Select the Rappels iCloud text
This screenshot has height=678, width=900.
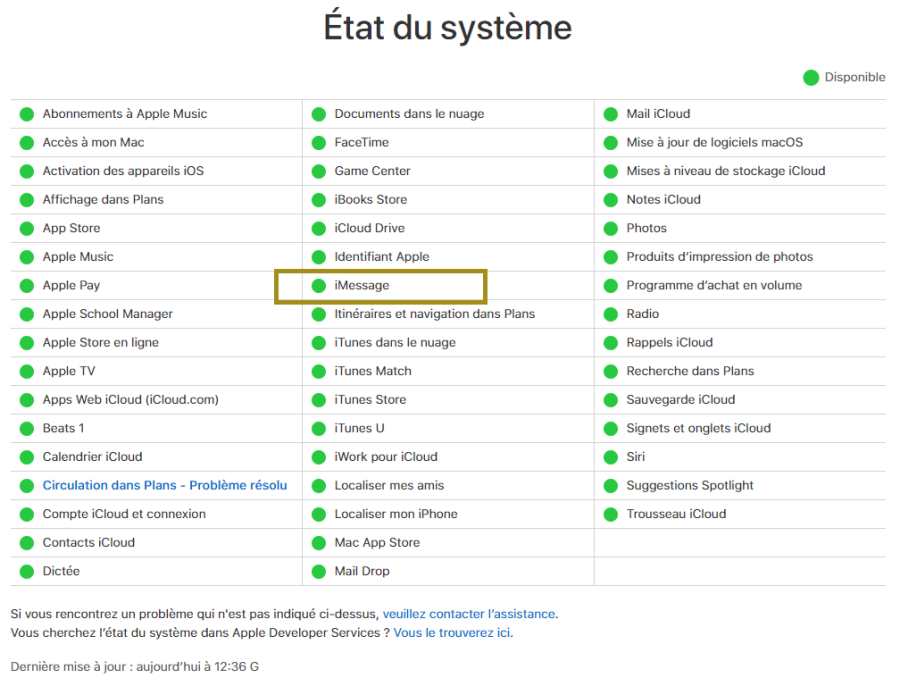[670, 343]
